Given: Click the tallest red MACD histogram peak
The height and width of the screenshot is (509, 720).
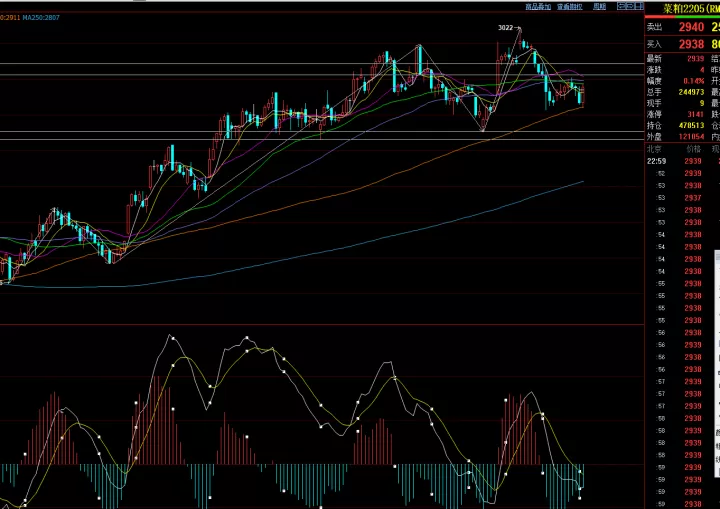Looking at the screenshot, I should 158,420.
